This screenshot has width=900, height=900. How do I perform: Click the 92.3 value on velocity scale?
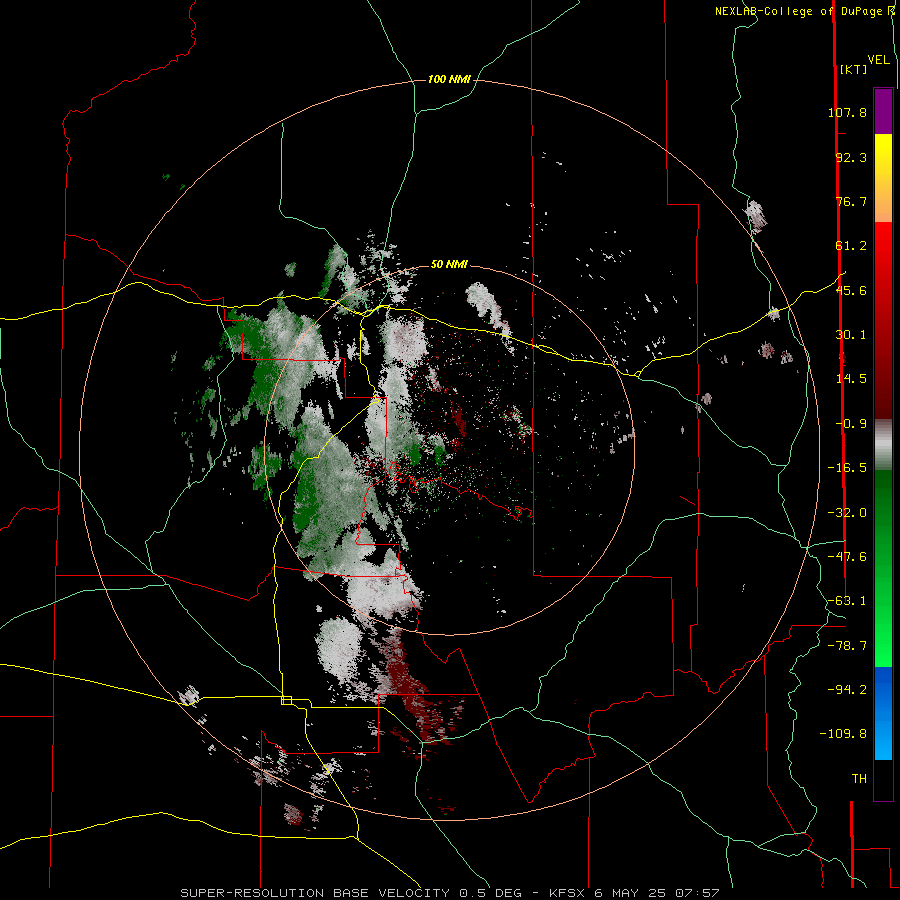(851, 157)
